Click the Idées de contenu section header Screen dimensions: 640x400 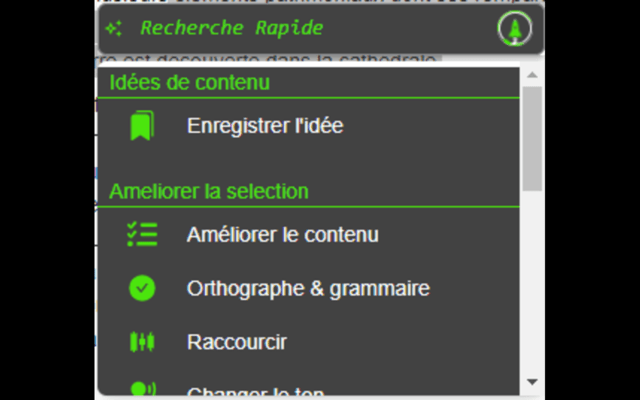tap(189, 82)
